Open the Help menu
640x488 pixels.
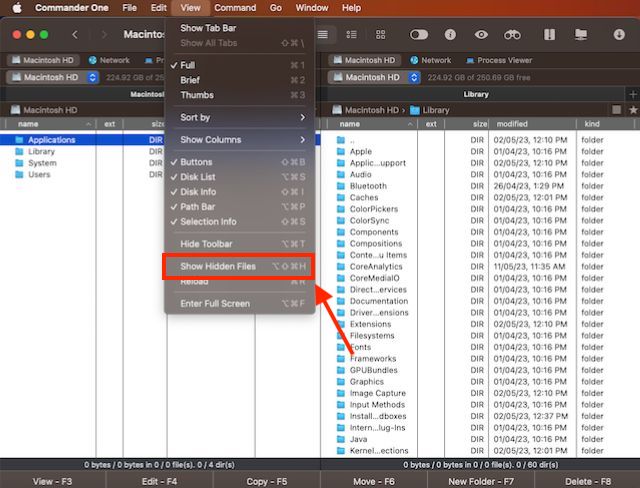coord(351,8)
